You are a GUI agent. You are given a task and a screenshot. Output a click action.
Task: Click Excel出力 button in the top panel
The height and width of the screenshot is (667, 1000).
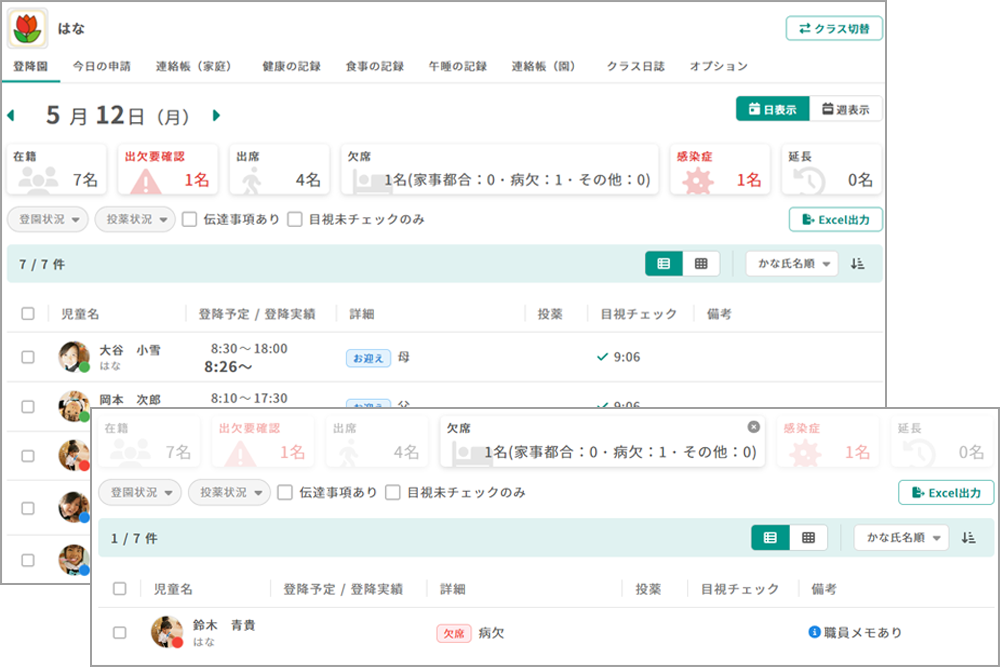[835, 219]
